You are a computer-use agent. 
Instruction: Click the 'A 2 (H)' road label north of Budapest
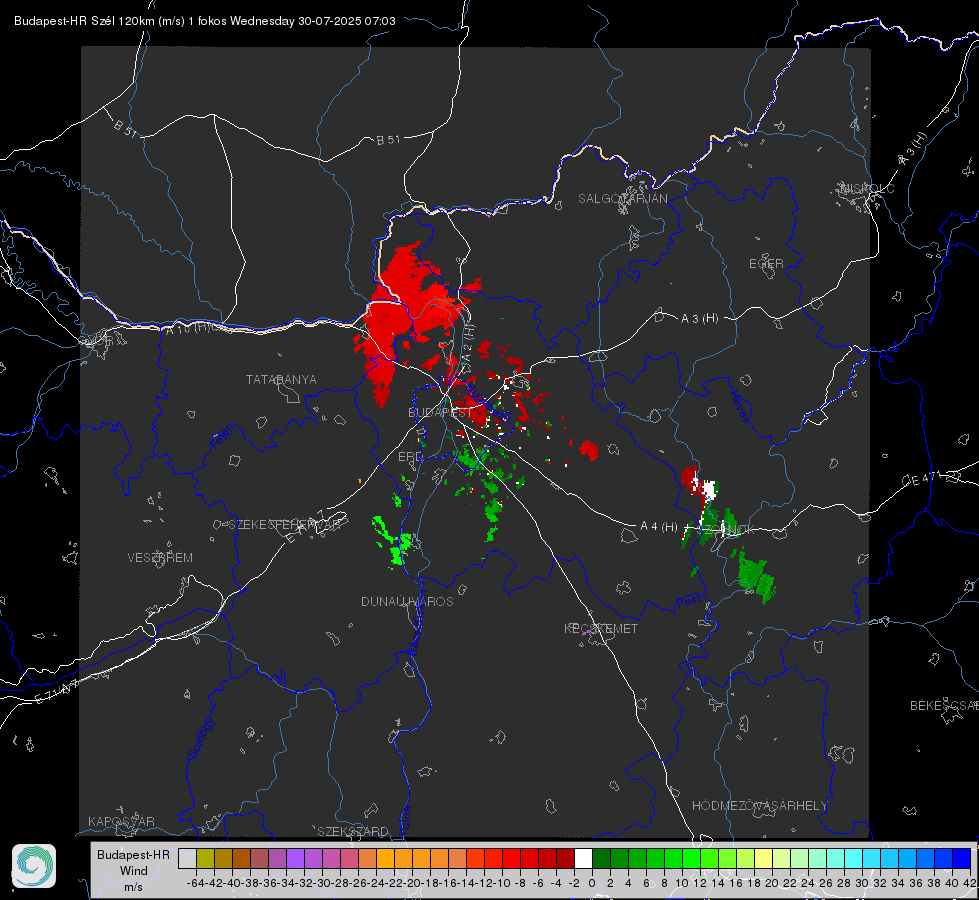pyautogui.click(x=467, y=344)
